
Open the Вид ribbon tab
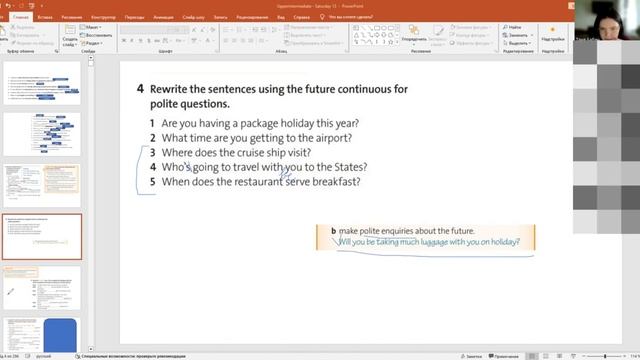pos(281,17)
